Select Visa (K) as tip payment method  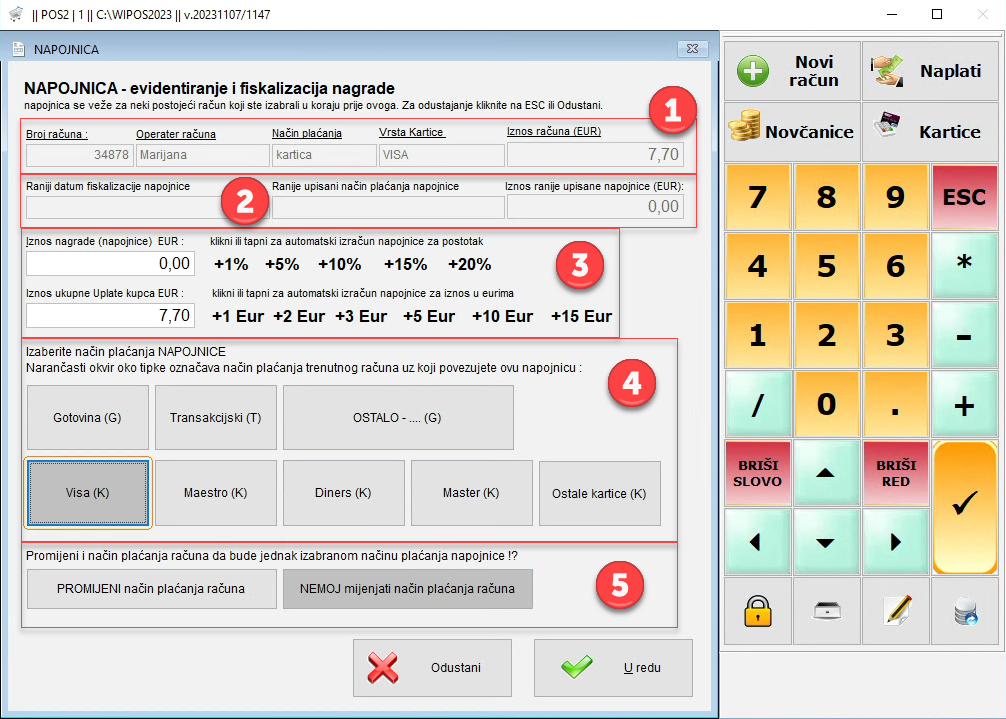(88, 493)
